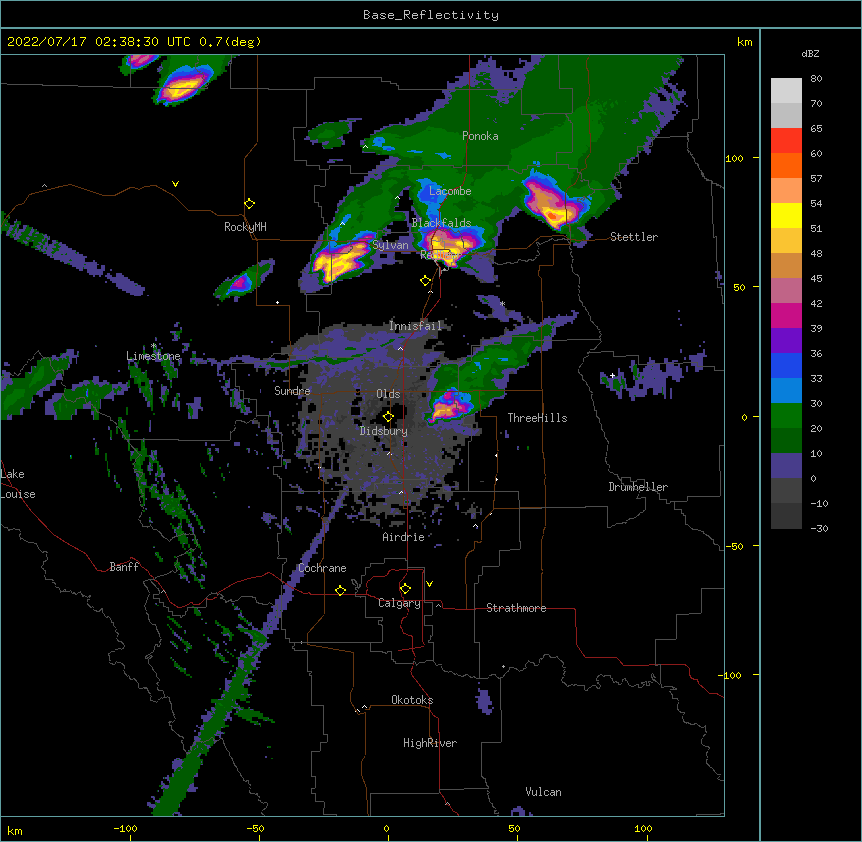Click the Limestone map label
The width and height of the screenshot is (862, 842).
tap(153, 356)
